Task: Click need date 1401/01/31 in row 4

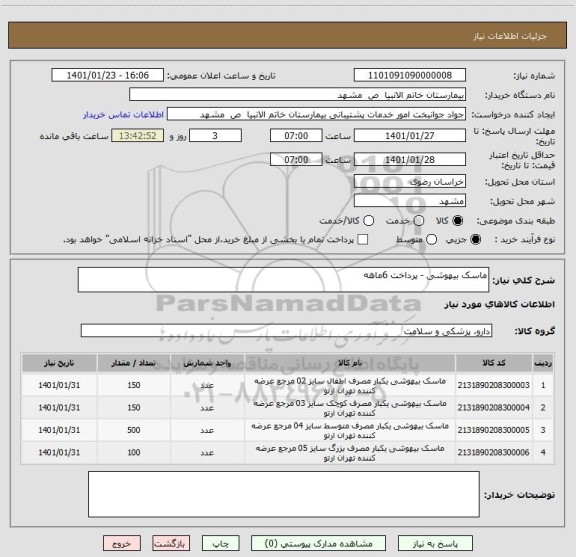Action: pyautogui.click(x=59, y=452)
